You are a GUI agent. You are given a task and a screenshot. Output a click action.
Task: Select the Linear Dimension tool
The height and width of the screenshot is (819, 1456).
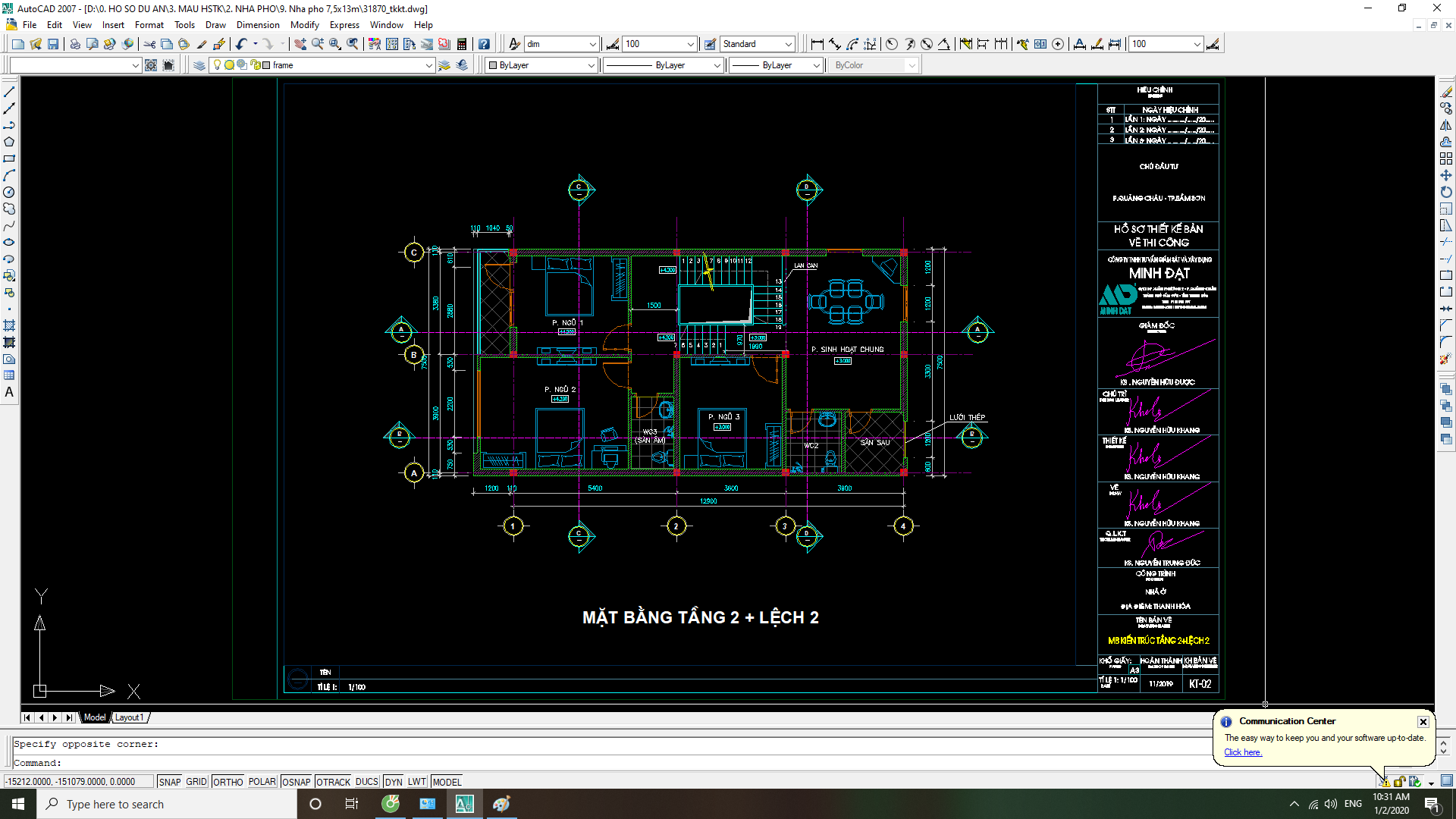point(817,44)
